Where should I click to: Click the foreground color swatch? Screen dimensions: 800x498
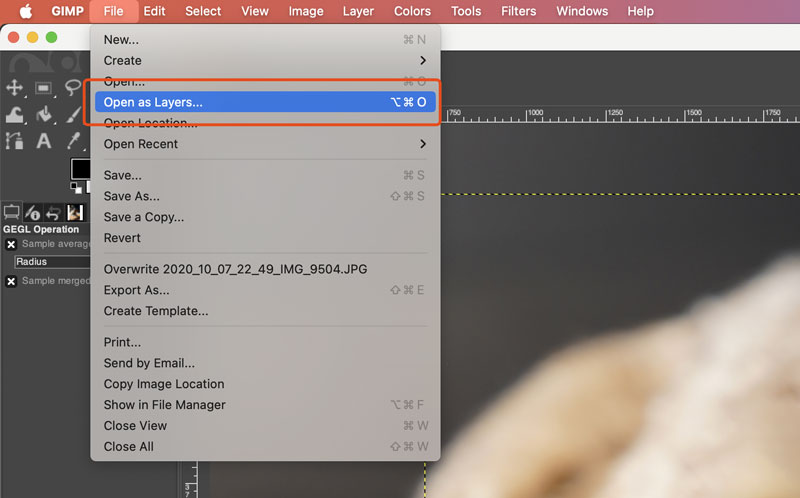point(81,169)
